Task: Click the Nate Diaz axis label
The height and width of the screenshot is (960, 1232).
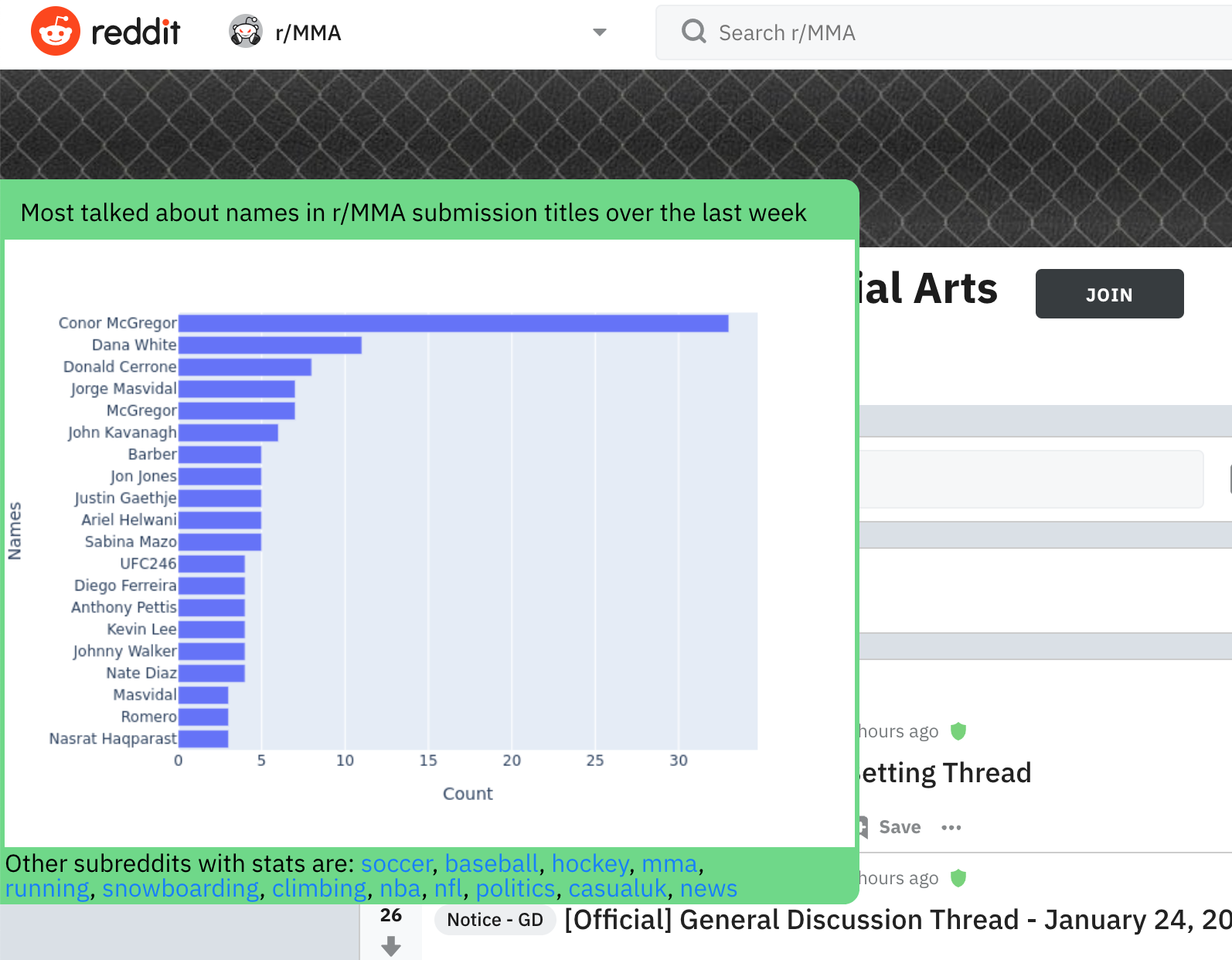Action: [141, 673]
